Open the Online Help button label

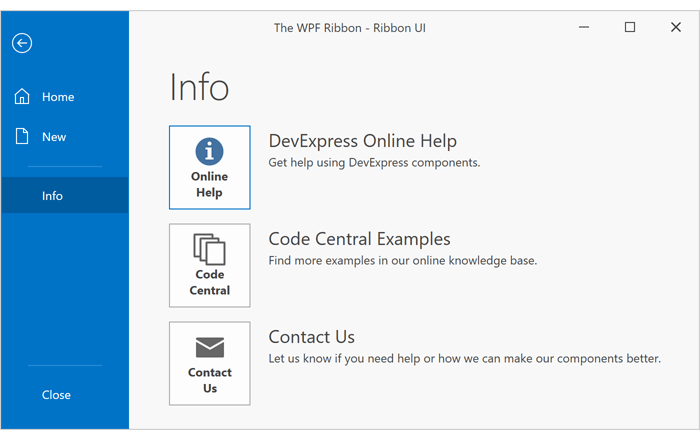209,184
